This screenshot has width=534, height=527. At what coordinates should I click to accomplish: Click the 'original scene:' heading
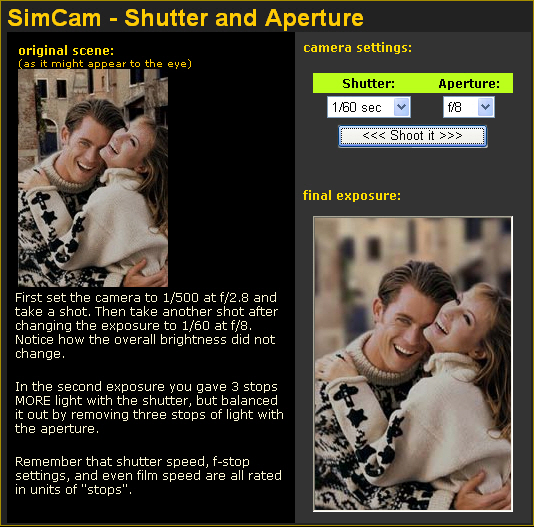[66, 51]
